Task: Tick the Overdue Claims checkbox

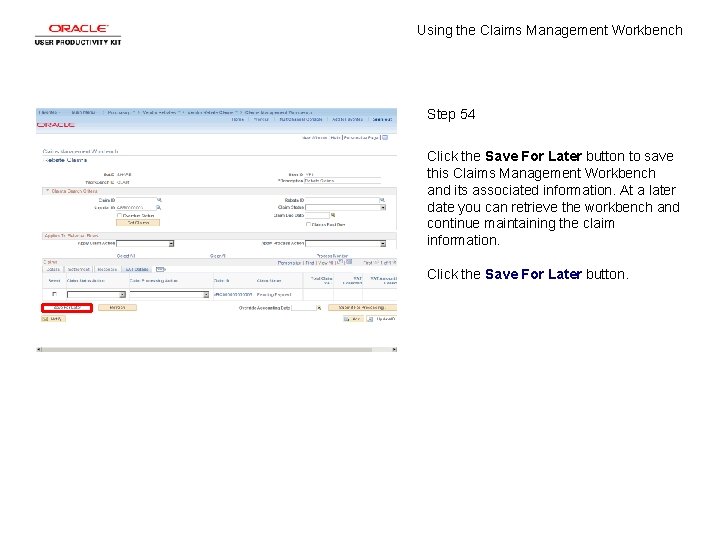Action: [x=119, y=215]
